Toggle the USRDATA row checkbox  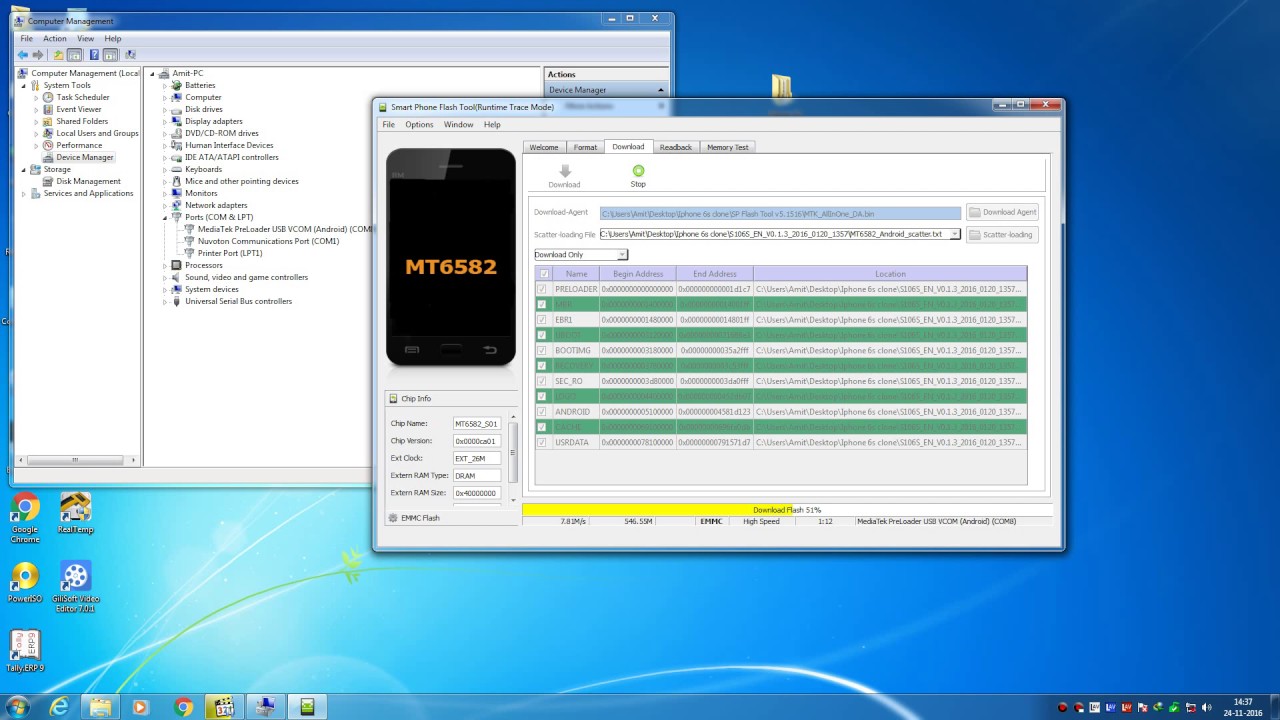point(542,442)
